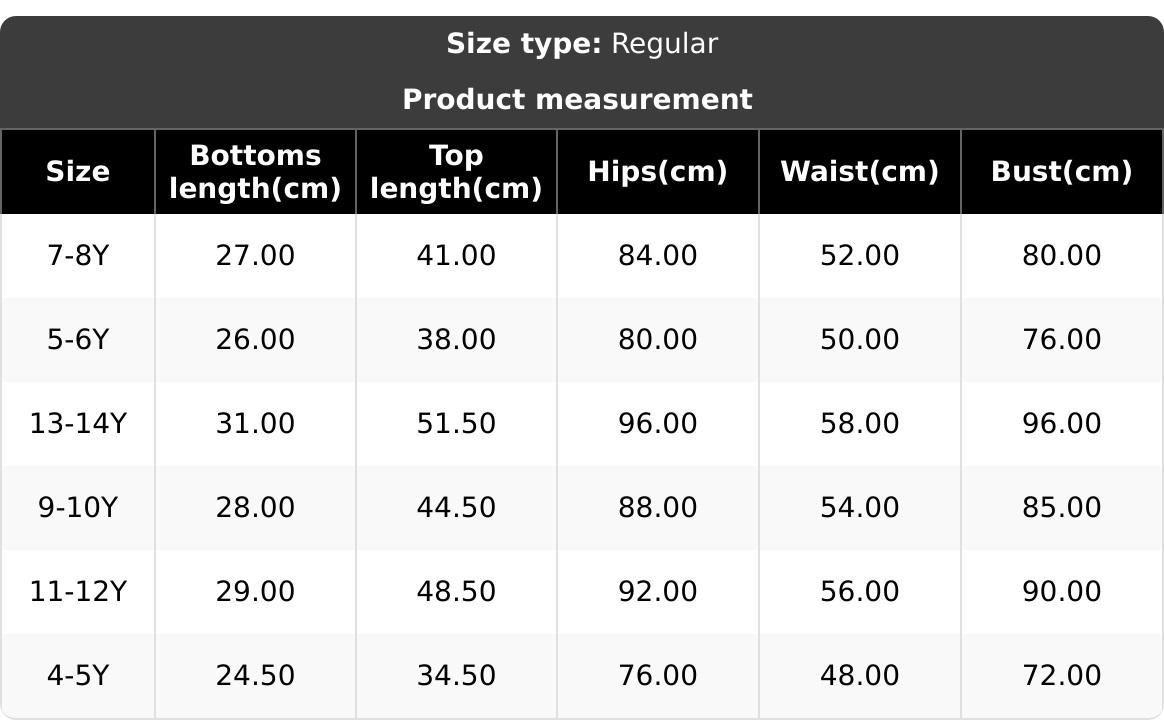1164x720 pixels.
Task: Click the Bust(cm) column header
Action: point(1061,172)
